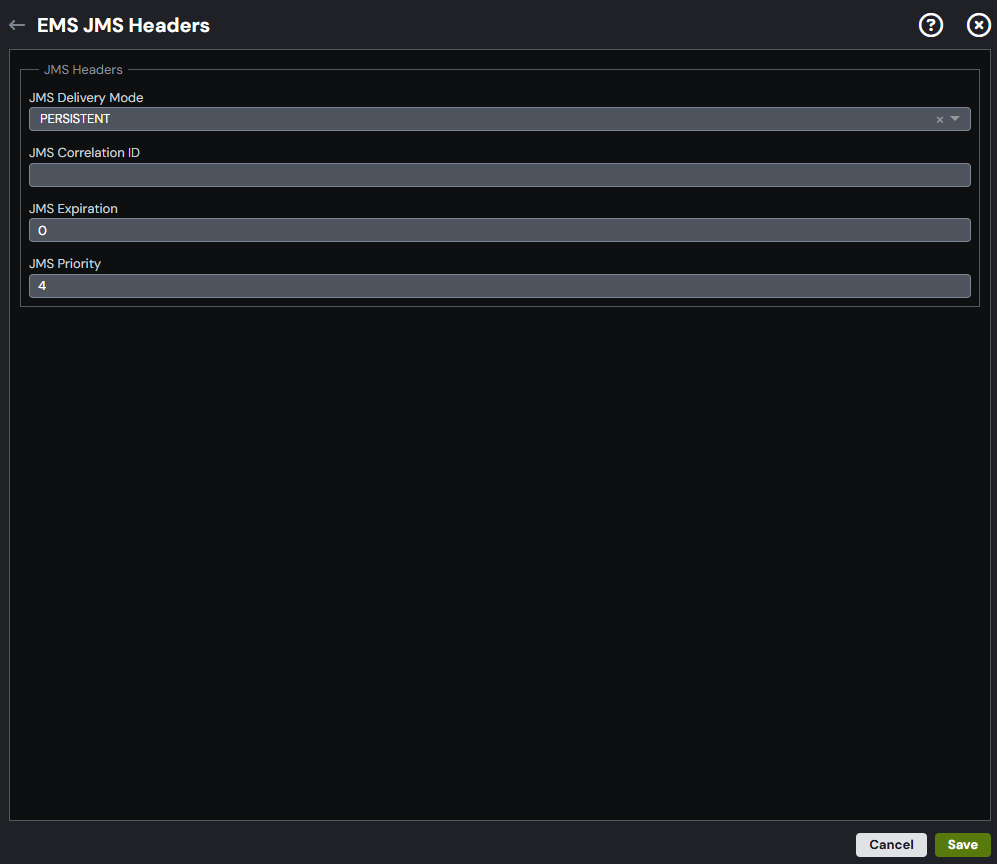Open help via the question mark icon

(x=930, y=25)
